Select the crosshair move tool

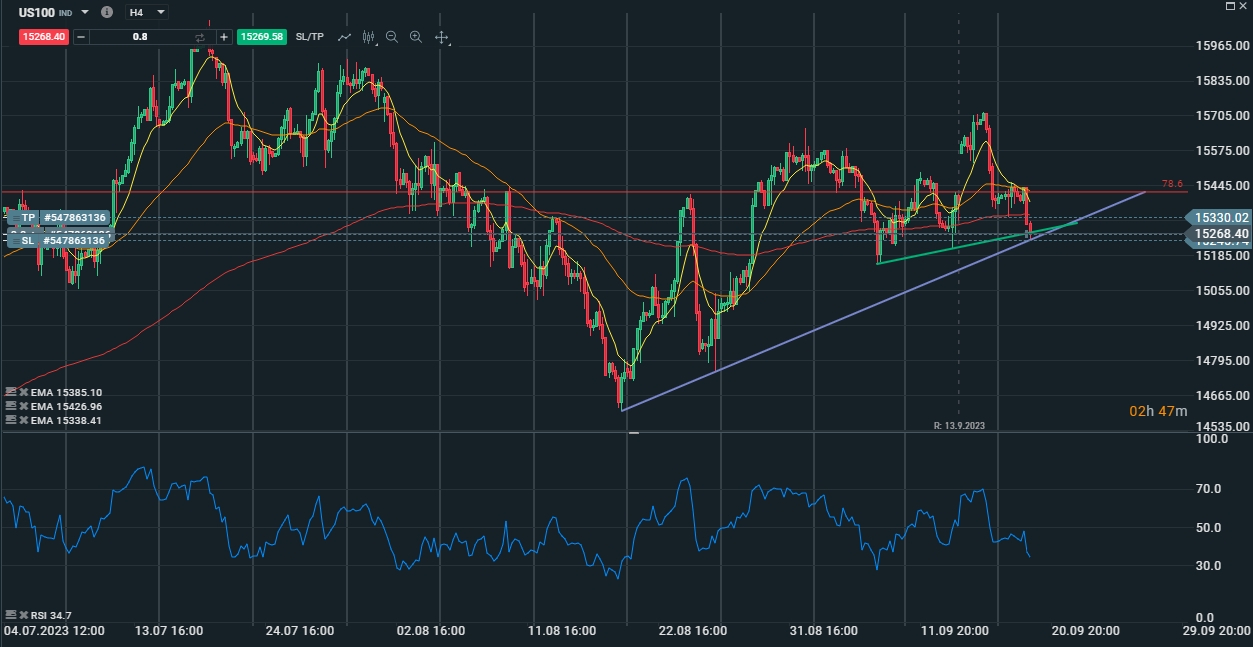(441, 37)
